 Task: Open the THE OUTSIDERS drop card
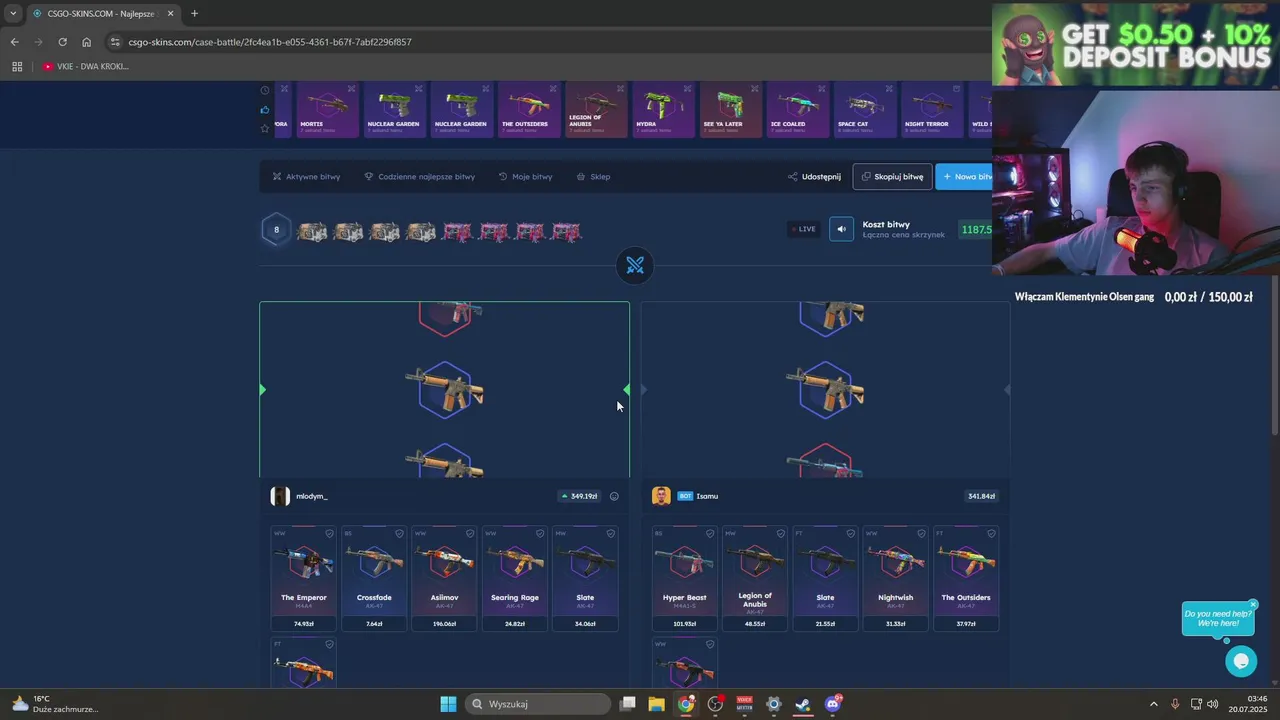pyautogui.click(x=528, y=109)
